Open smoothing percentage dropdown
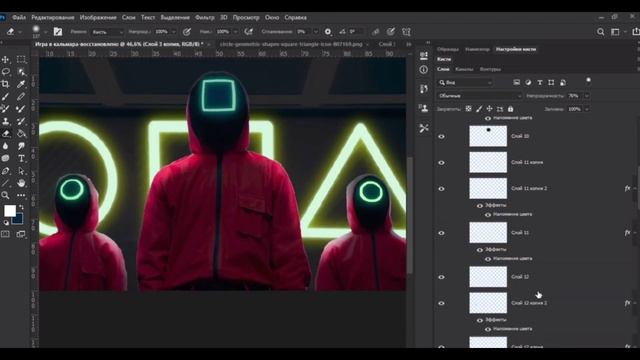 point(316,32)
